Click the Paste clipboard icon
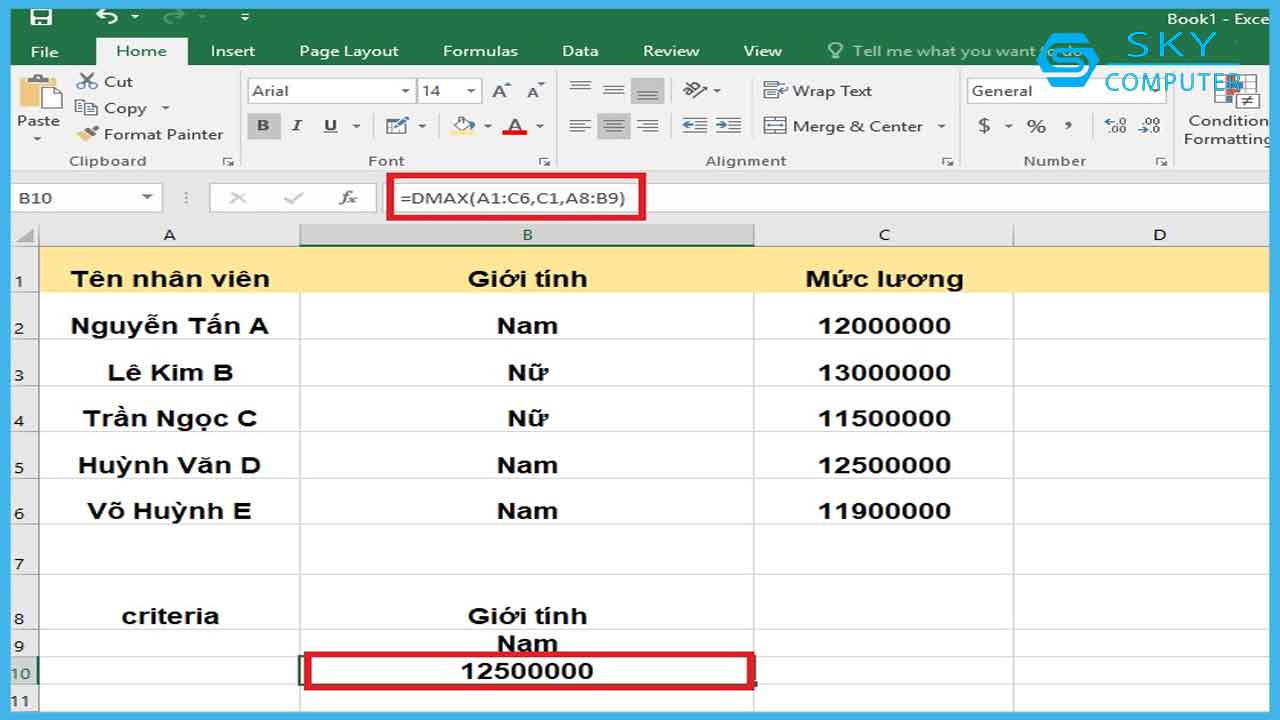Image resolution: width=1280 pixels, height=720 pixels. [x=40, y=93]
